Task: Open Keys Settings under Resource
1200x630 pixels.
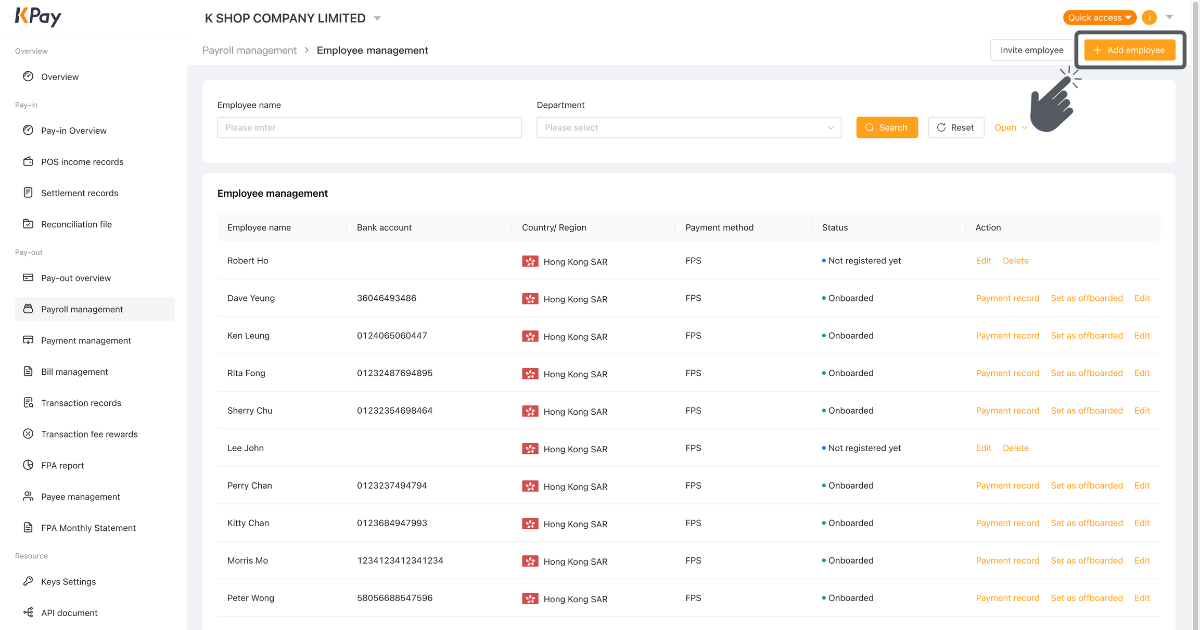Action: tap(68, 581)
